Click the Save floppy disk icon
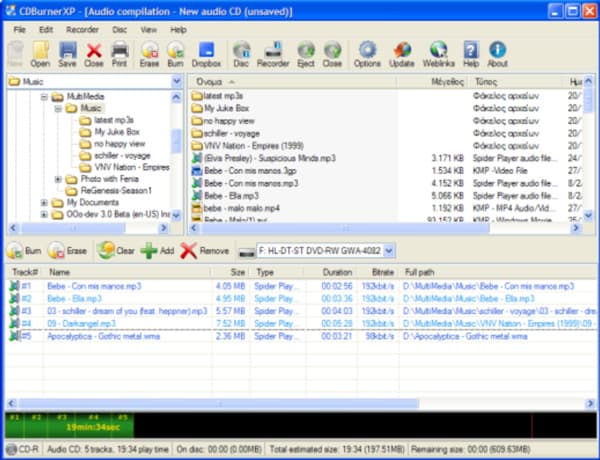This screenshot has height=460, width=600. pos(67,54)
